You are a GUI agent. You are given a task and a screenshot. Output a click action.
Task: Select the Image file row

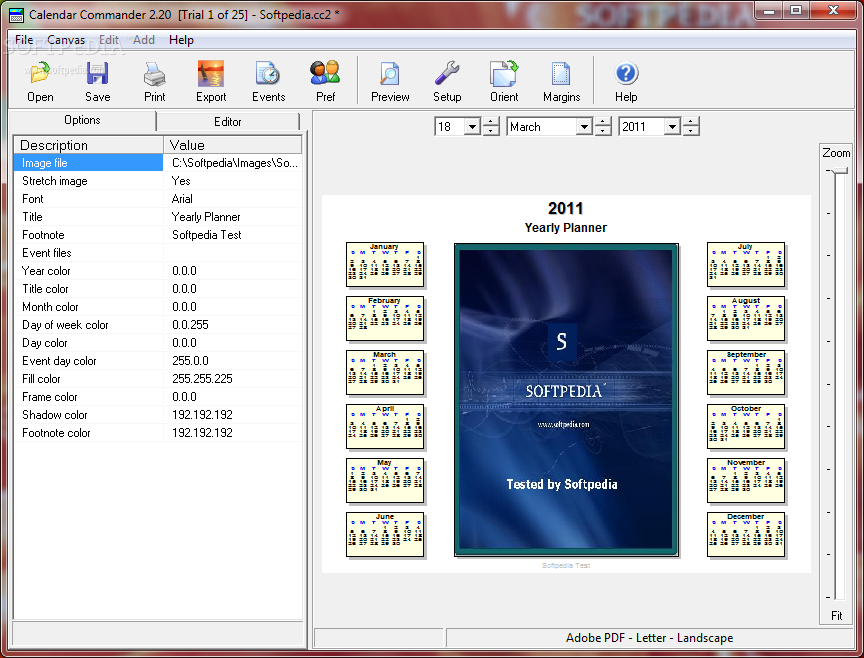[x=158, y=163]
